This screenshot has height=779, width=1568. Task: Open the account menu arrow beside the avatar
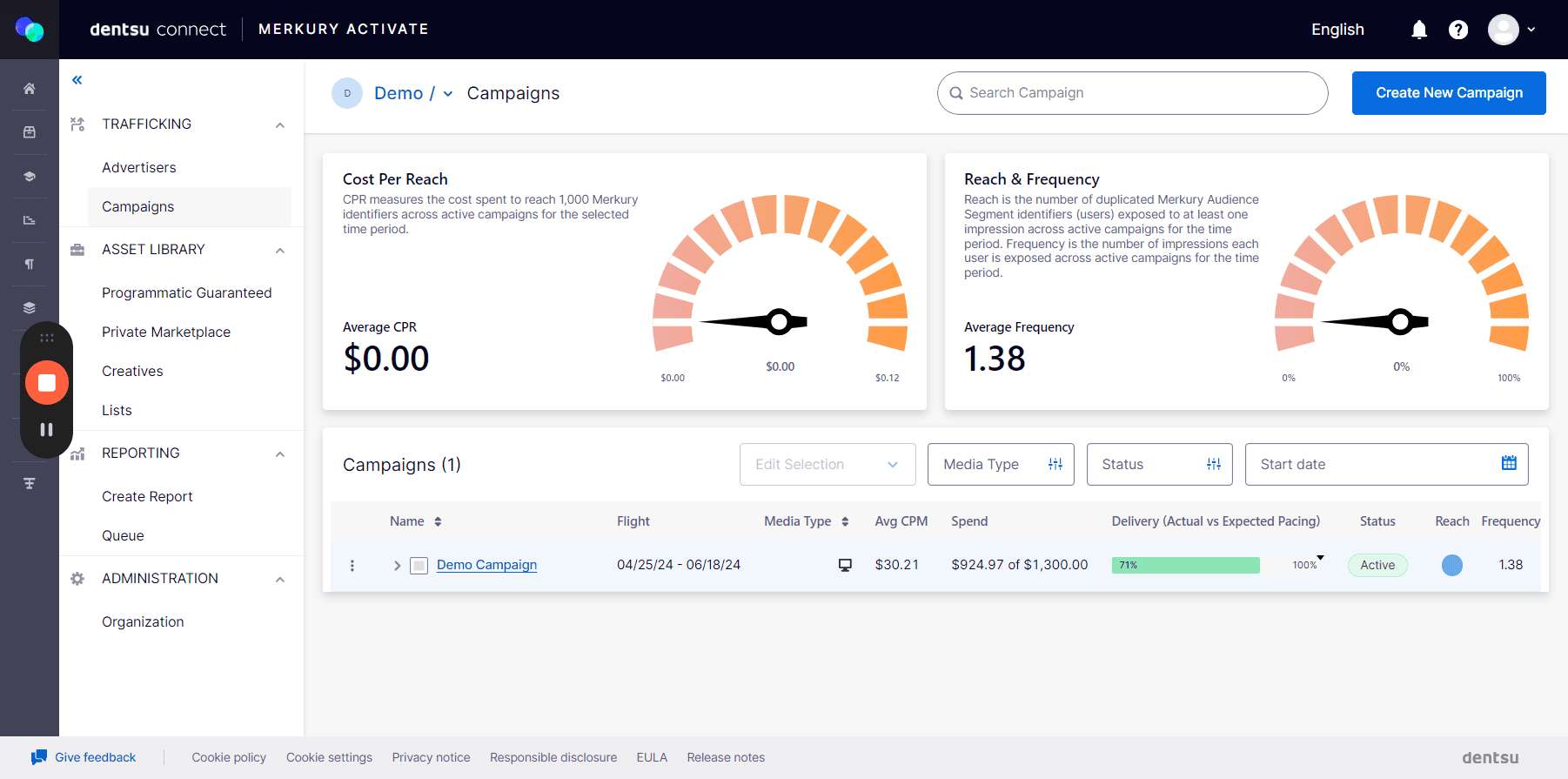pos(1531,30)
